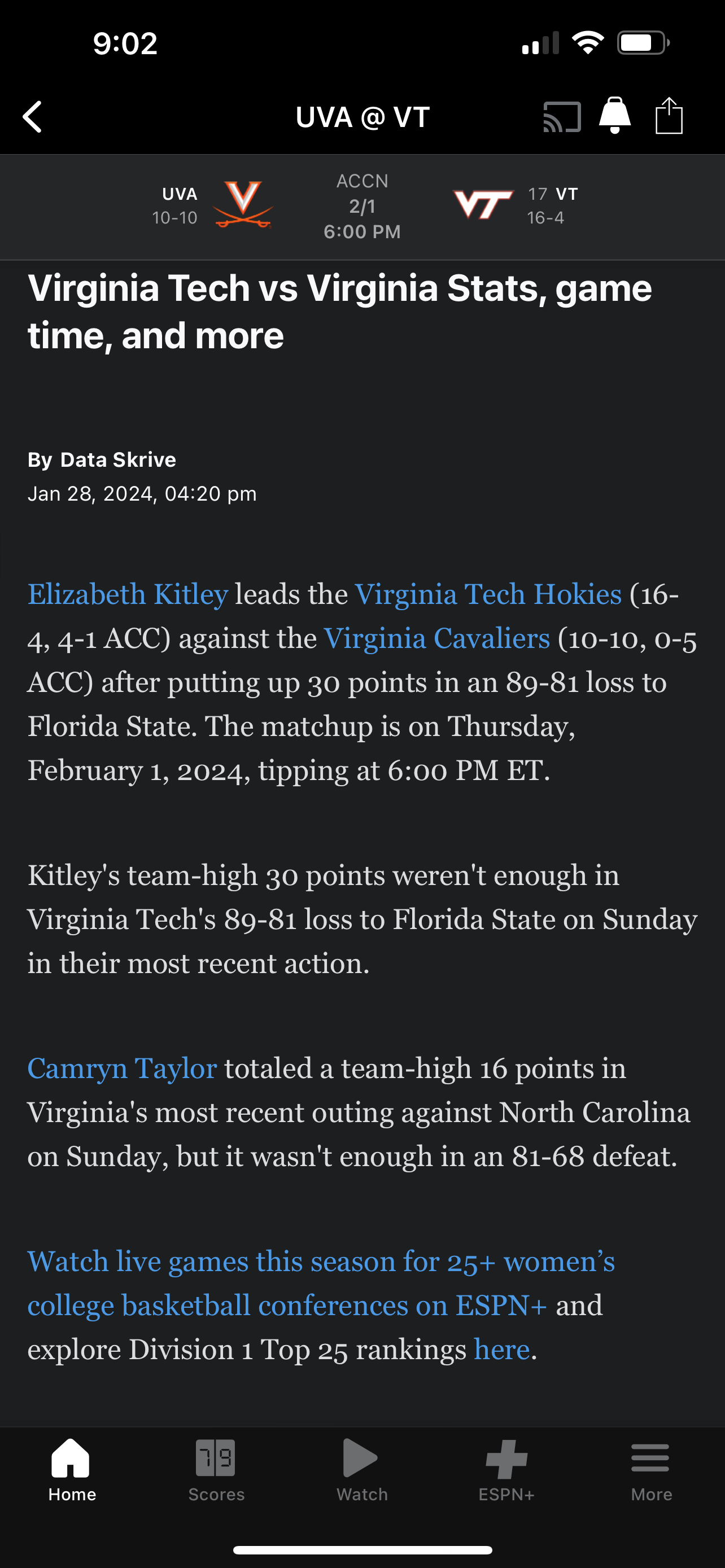The width and height of the screenshot is (725, 1568).
Task: Open the Virginia Tech Hokies link
Action: point(488,593)
